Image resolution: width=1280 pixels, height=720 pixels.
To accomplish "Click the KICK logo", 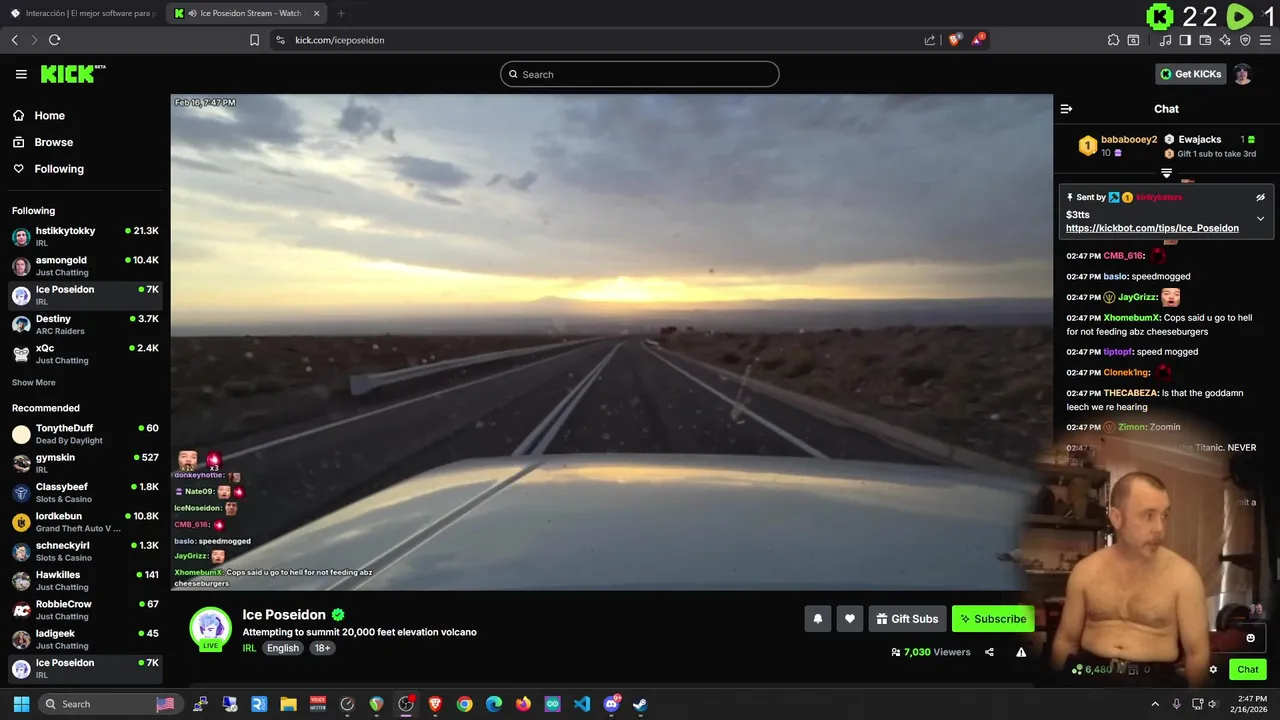I will pyautogui.click(x=72, y=74).
